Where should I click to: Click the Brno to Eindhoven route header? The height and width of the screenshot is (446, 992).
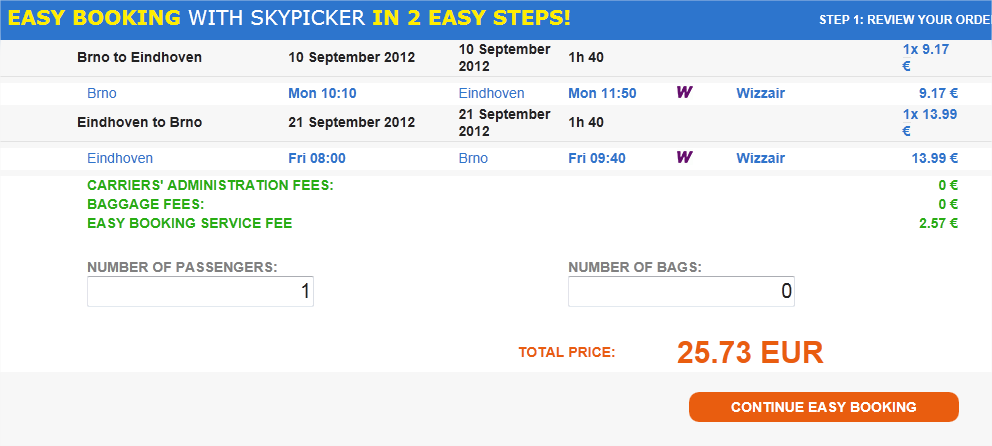point(139,58)
